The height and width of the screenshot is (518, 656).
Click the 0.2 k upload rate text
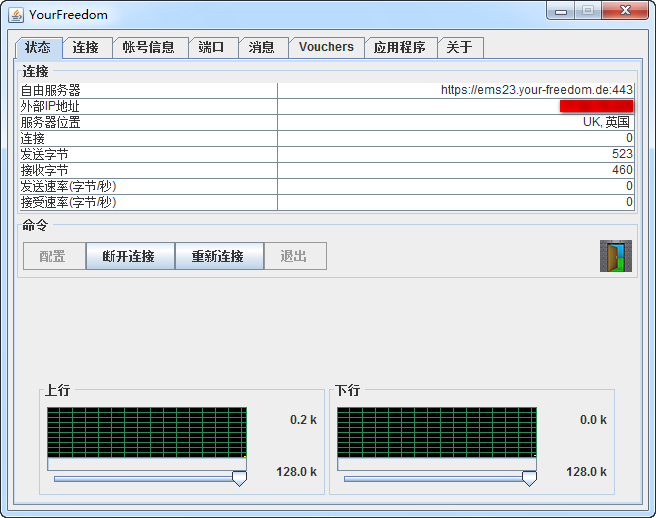coord(303,420)
